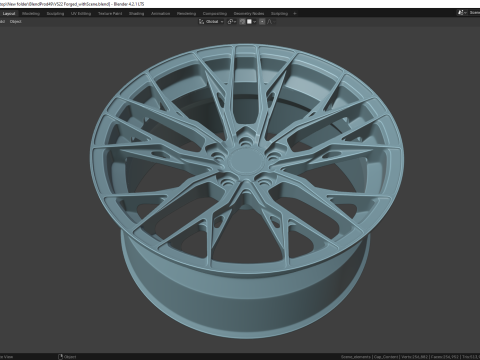Toggle proportional editing button

(262, 22)
